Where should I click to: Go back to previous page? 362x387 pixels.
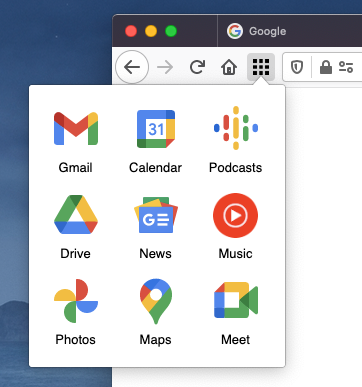point(132,67)
